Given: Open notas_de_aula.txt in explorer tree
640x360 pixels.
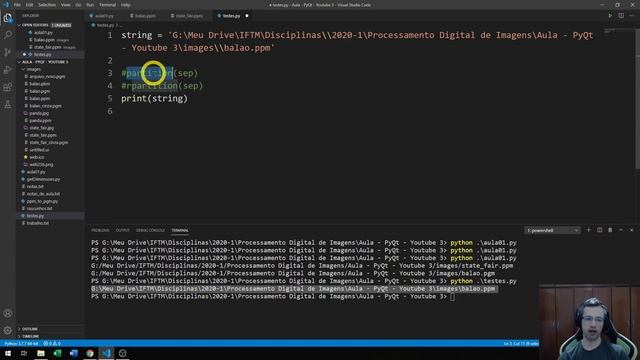Looking at the screenshot, I should coord(43,194).
